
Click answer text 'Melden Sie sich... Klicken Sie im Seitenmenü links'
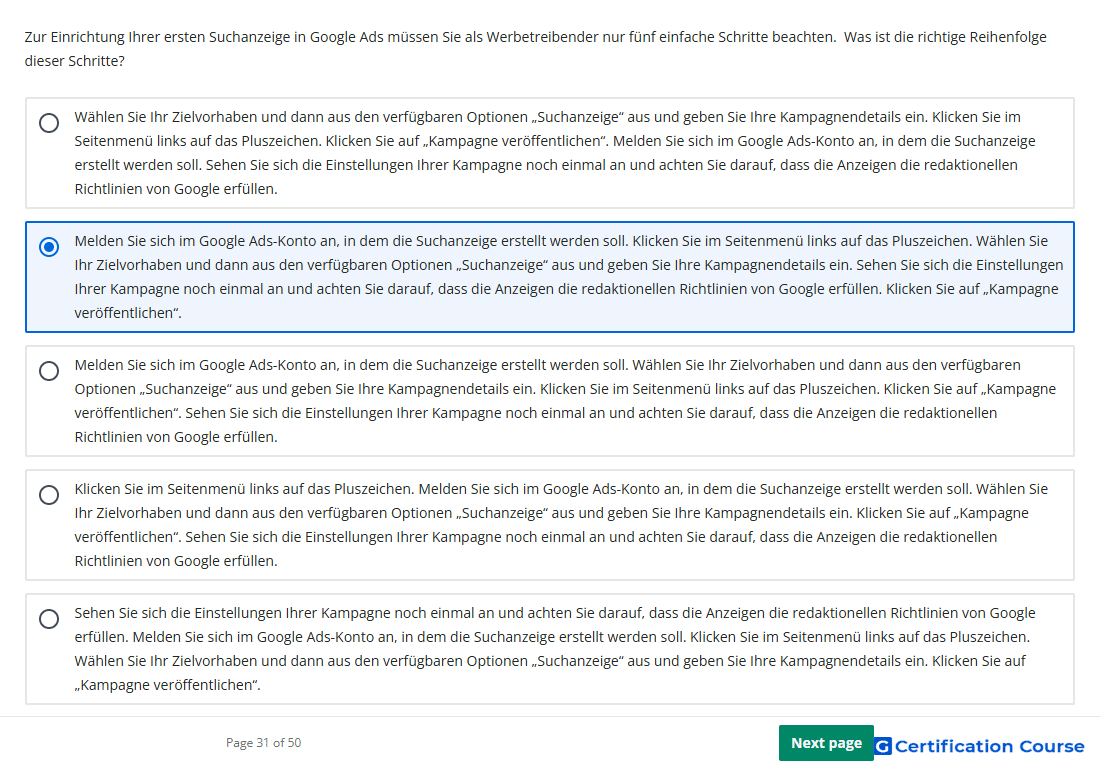(x=569, y=277)
